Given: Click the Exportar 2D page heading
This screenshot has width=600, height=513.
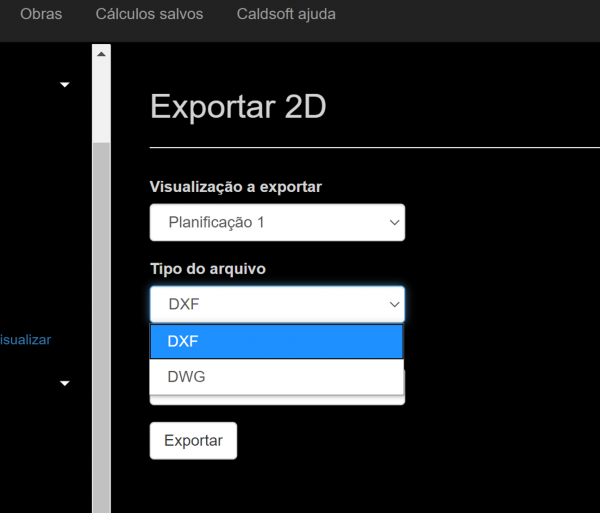Looking at the screenshot, I should 238,106.
